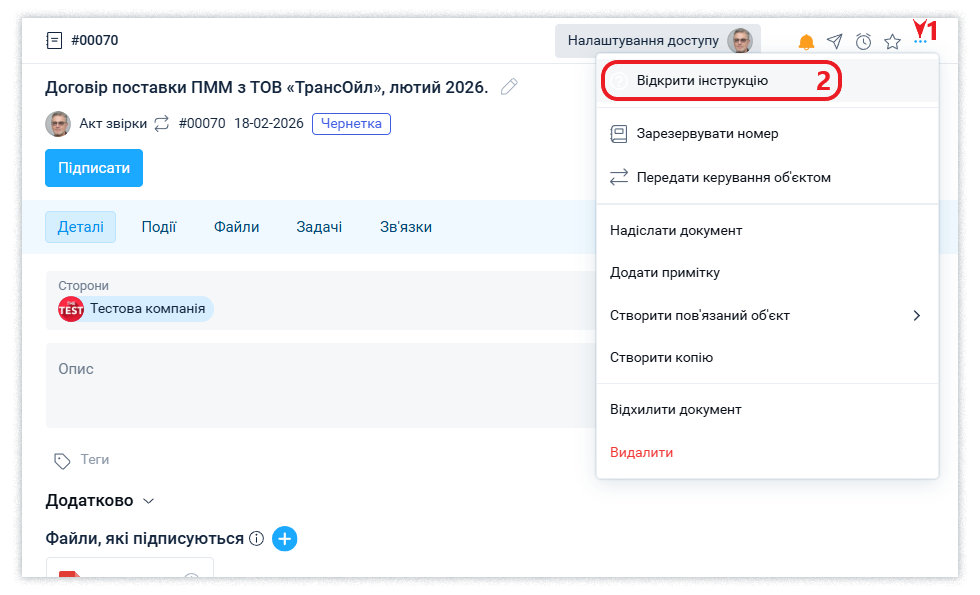Choose Зарезервувати номер from menu

tap(707, 133)
